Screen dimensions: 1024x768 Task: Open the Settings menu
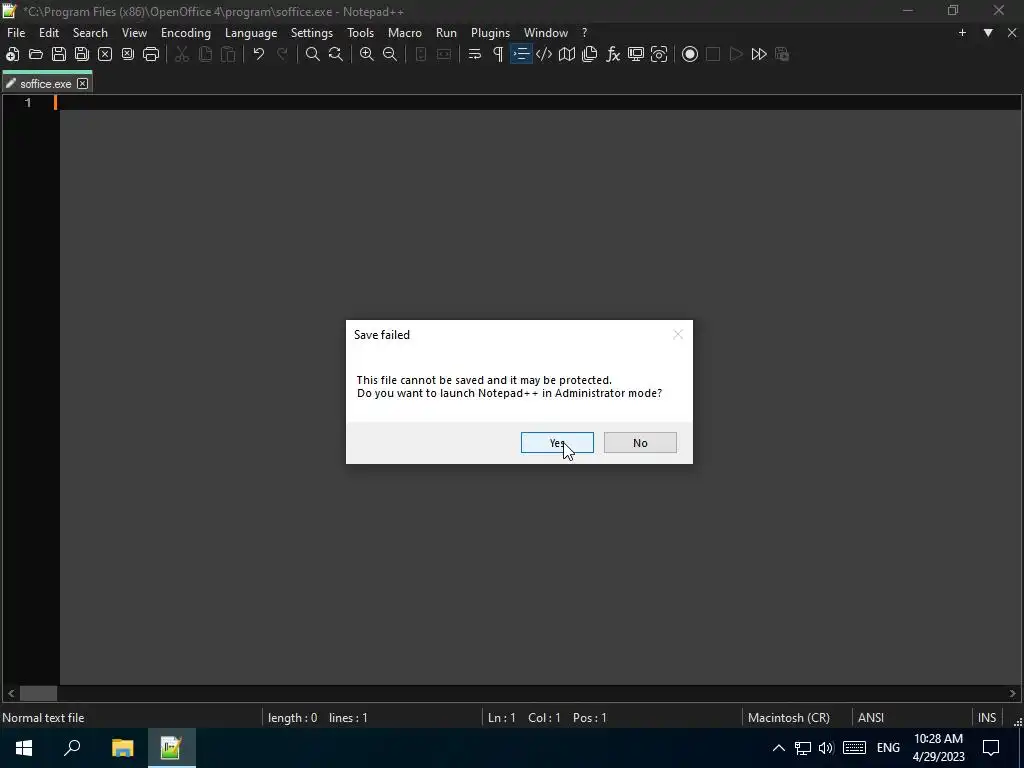point(312,33)
